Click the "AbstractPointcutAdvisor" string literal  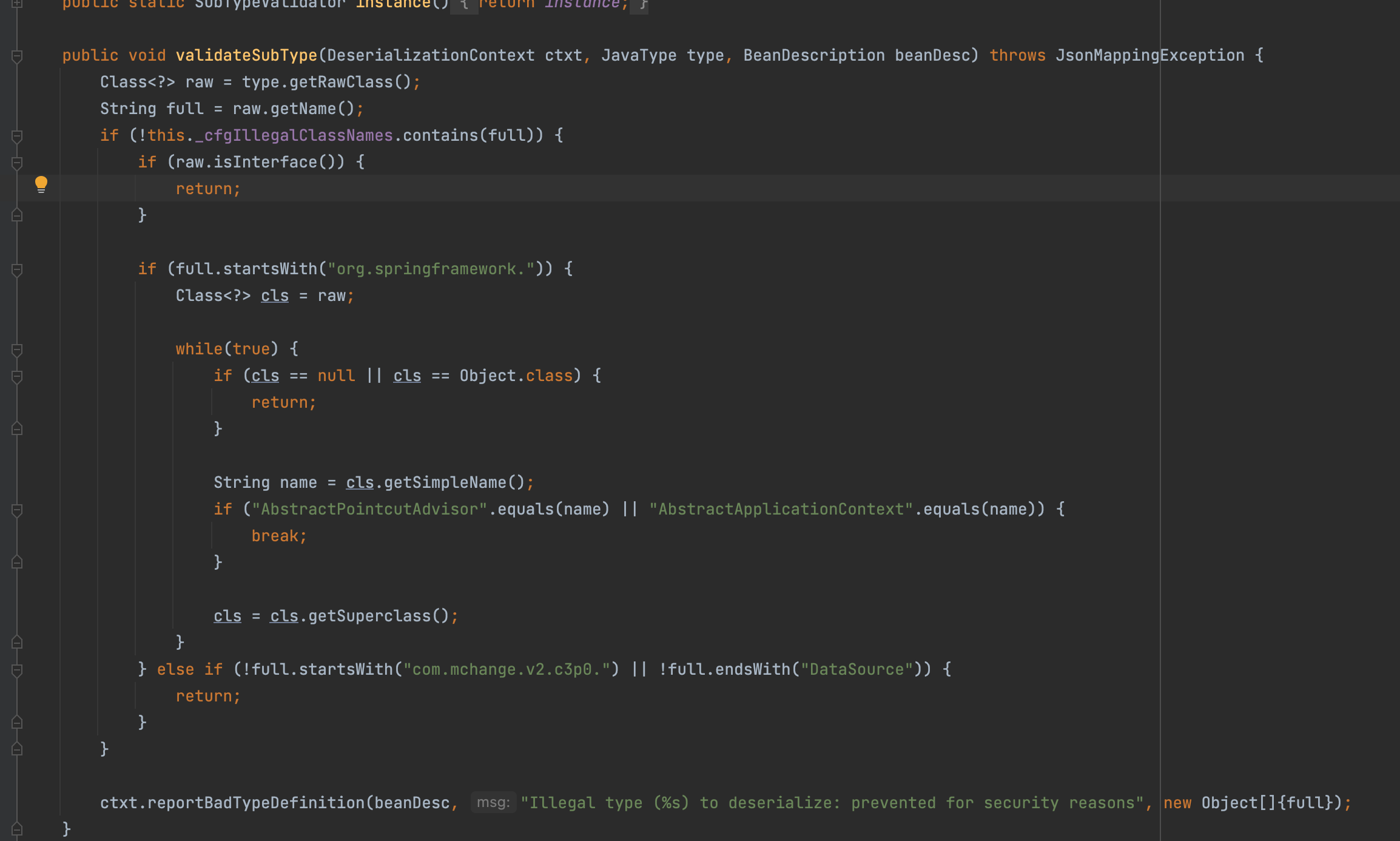[369, 509]
